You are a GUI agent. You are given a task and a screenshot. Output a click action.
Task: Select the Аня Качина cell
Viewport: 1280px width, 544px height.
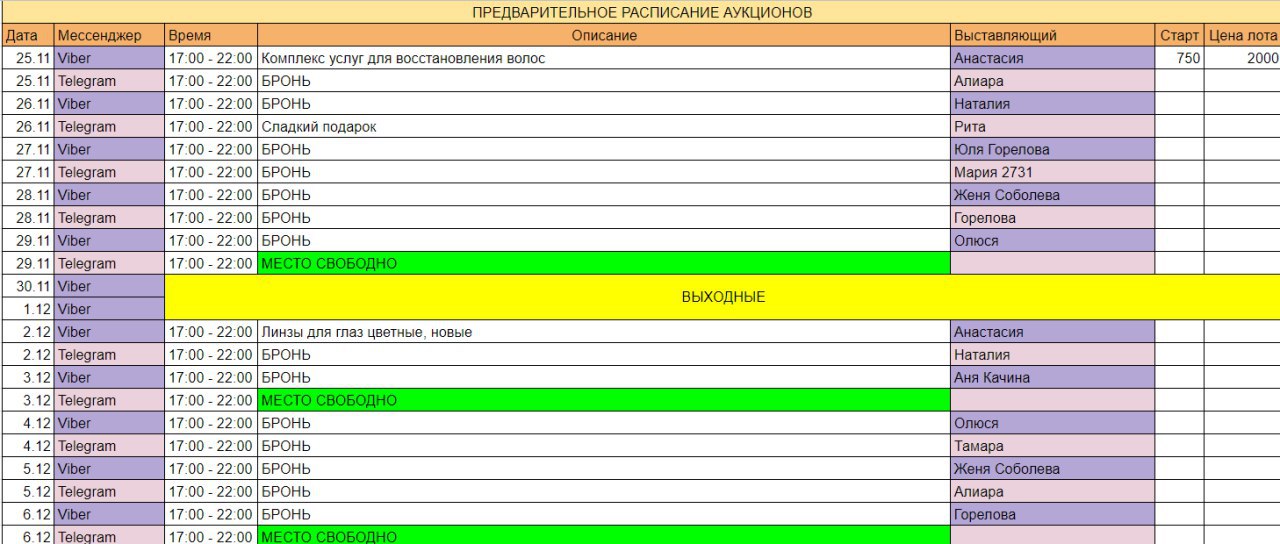1053,378
